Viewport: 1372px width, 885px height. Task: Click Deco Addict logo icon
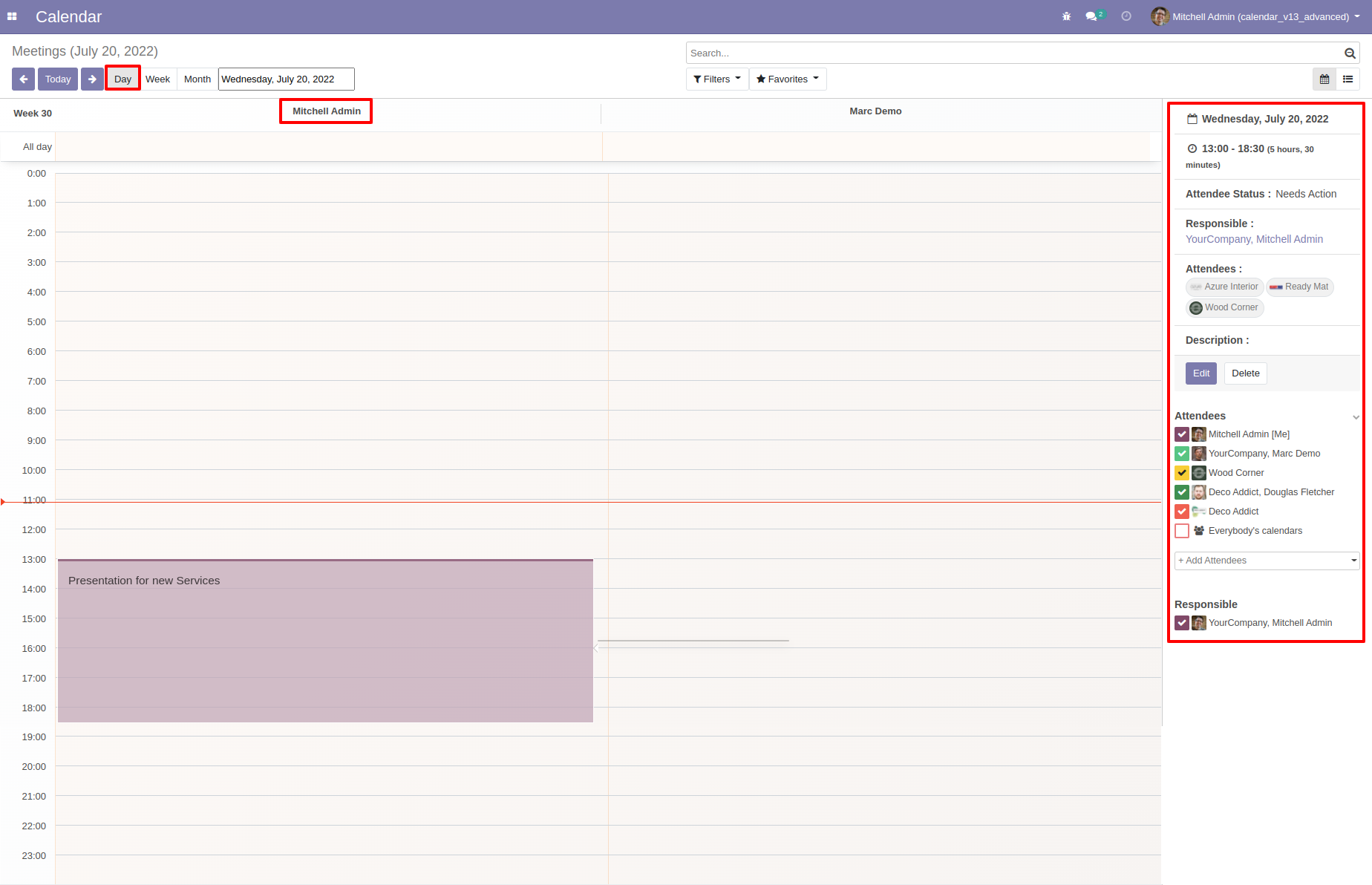pos(1199,512)
